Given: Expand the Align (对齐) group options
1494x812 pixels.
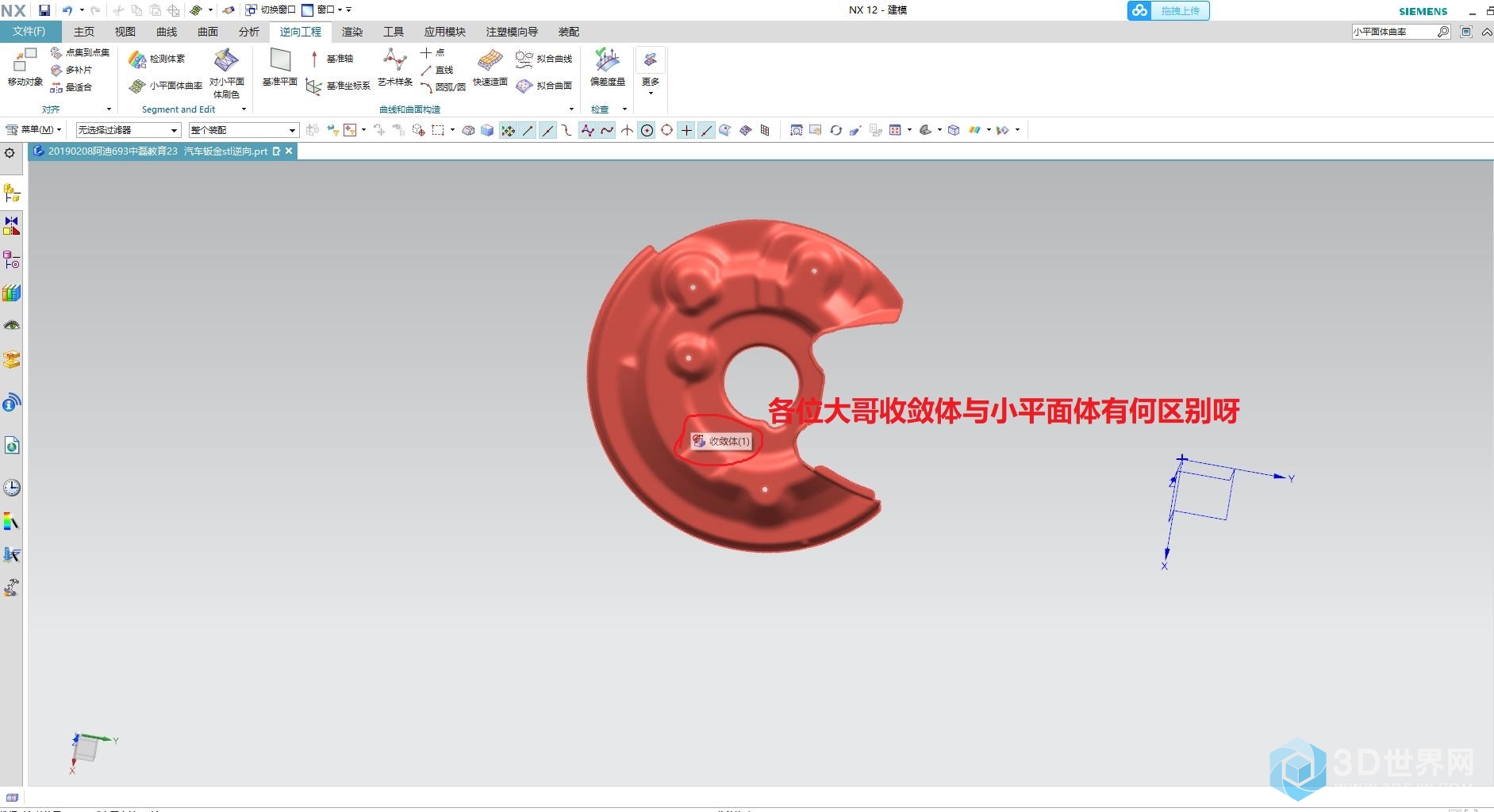Looking at the screenshot, I should (109, 109).
